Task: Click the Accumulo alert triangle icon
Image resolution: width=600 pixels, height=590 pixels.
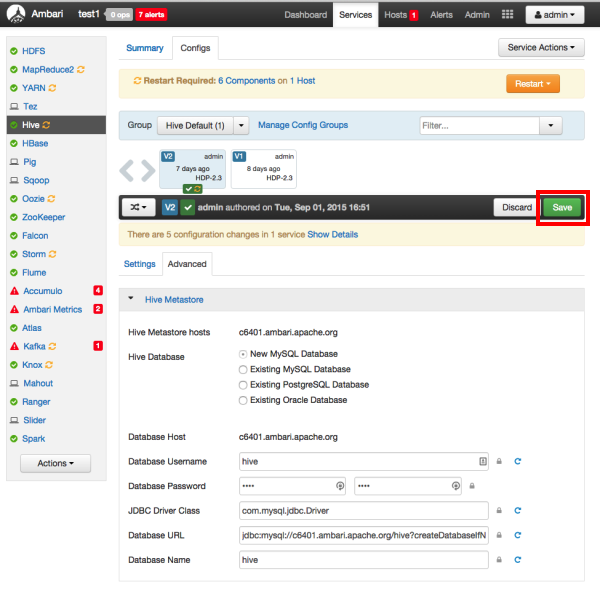Action: click(x=15, y=291)
